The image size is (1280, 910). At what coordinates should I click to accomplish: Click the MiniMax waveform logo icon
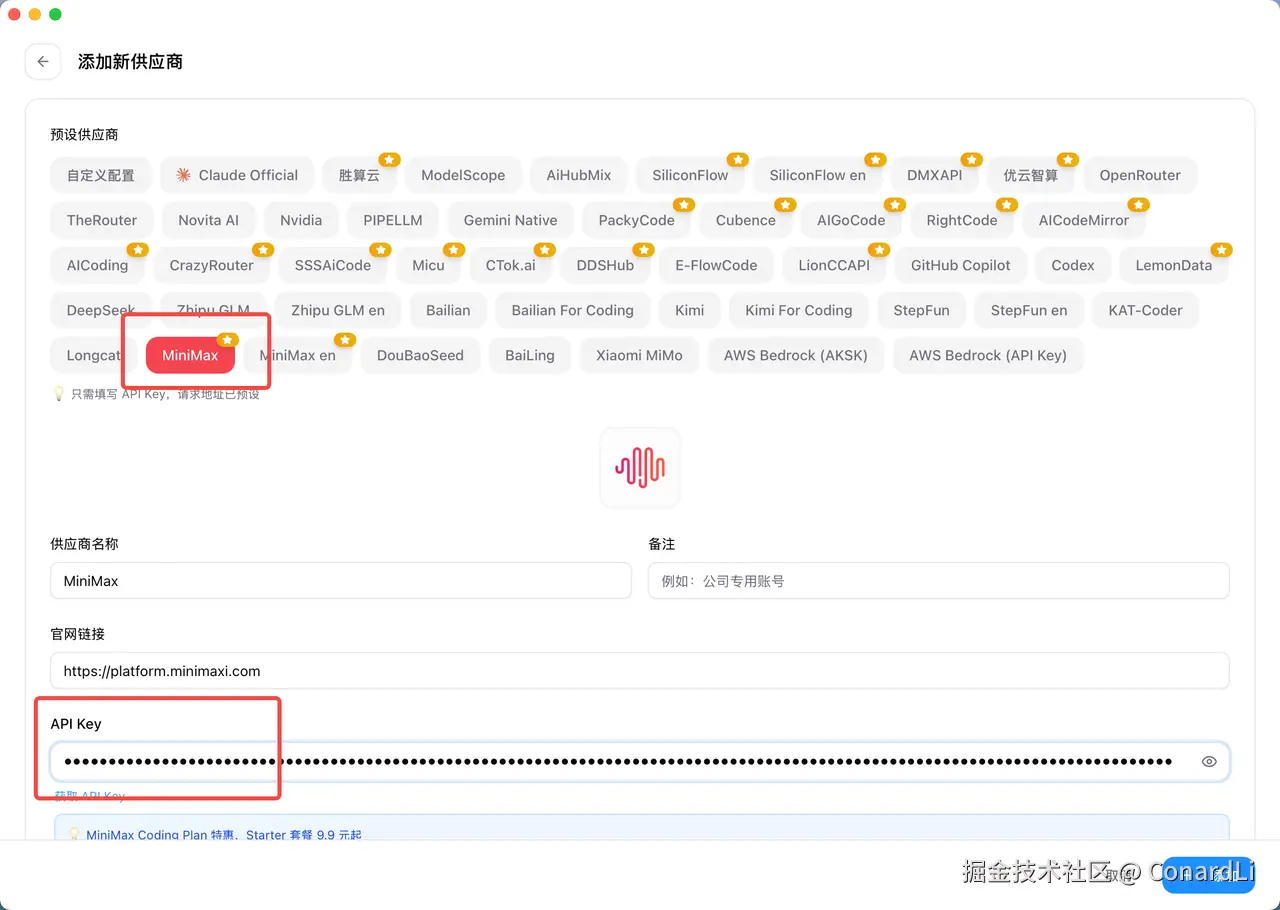[640, 467]
